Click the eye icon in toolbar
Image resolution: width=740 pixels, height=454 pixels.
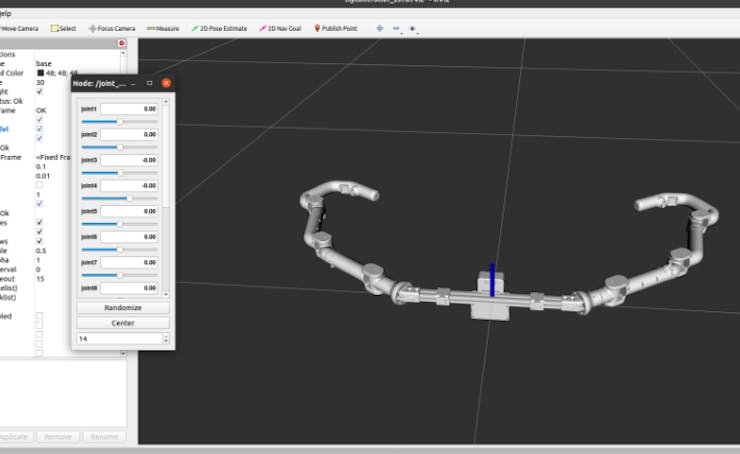coord(410,28)
